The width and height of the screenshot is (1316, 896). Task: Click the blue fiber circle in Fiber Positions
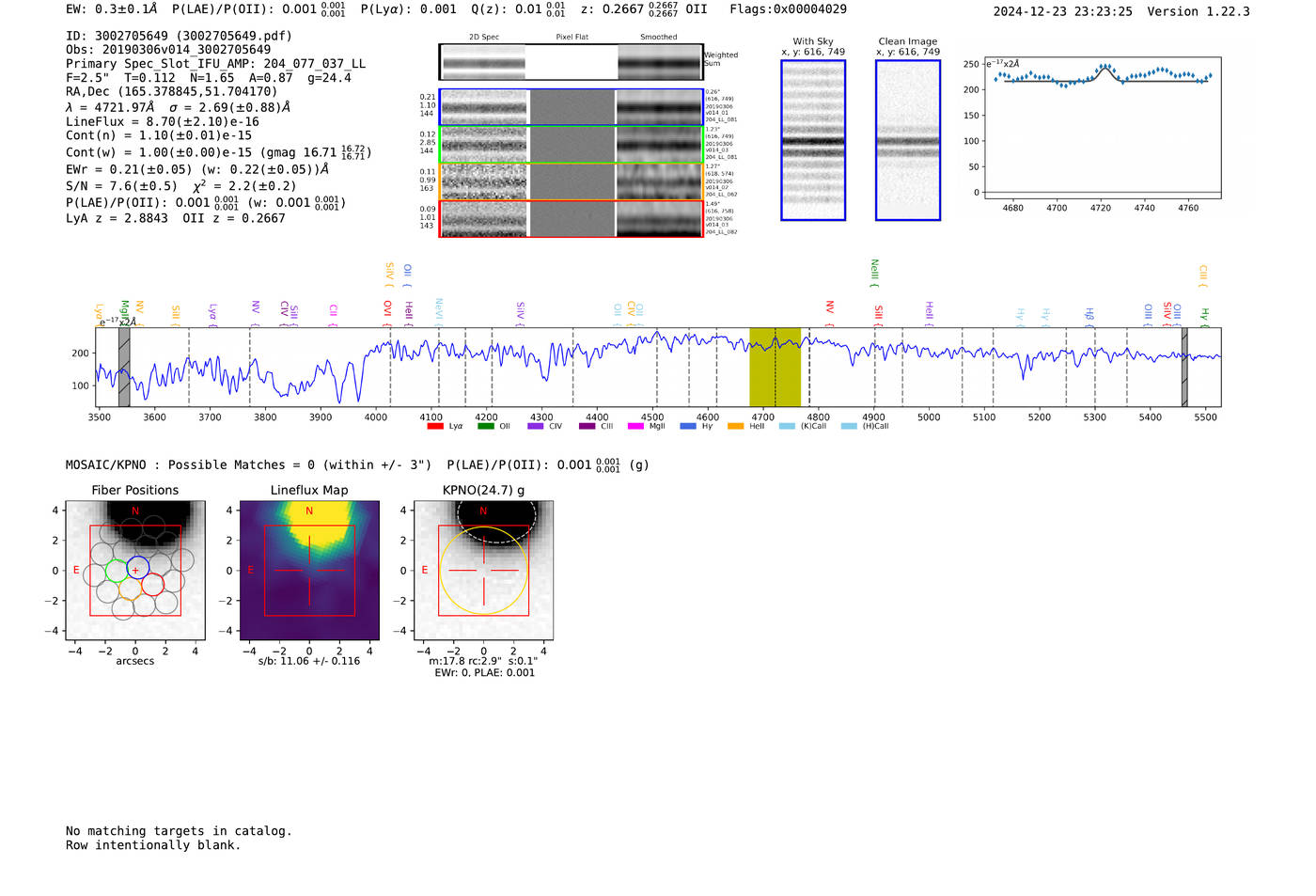pyautogui.click(x=137, y=567)
